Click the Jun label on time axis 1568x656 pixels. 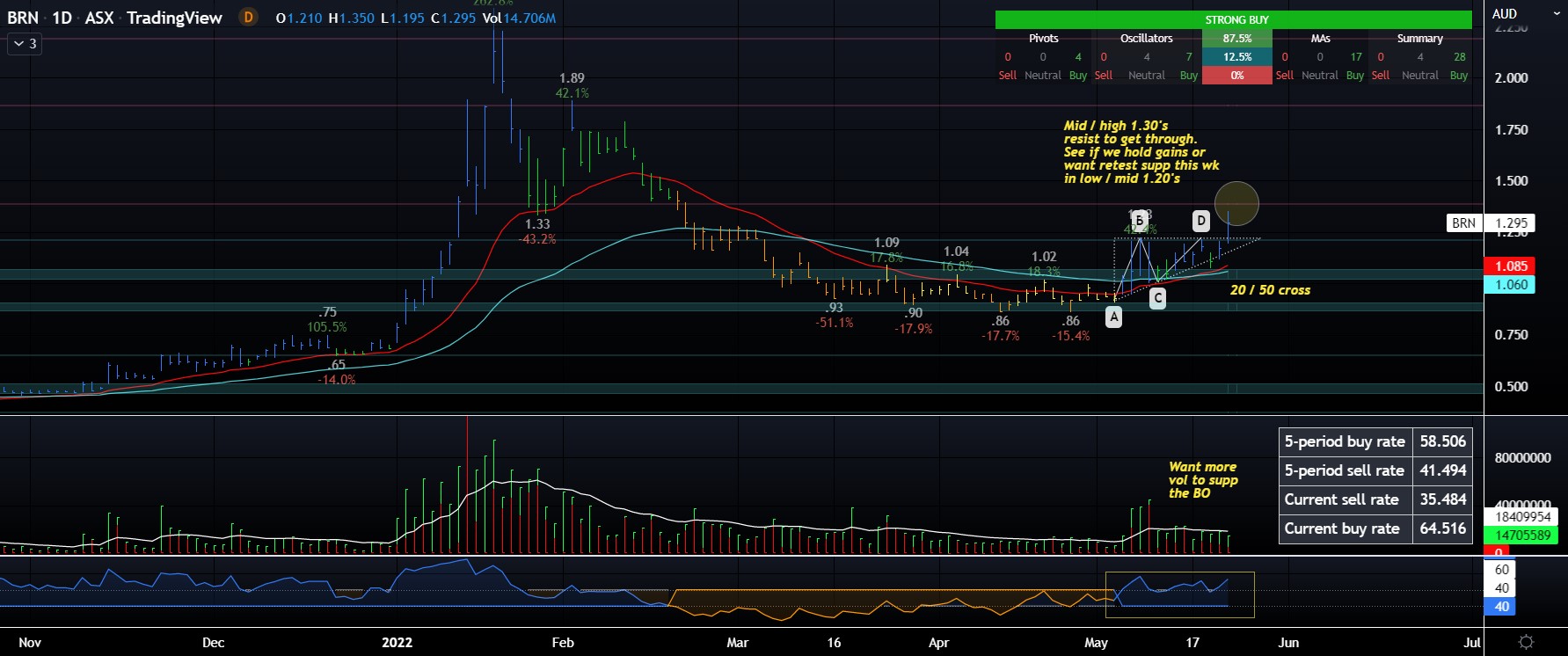click(1287, 643)
